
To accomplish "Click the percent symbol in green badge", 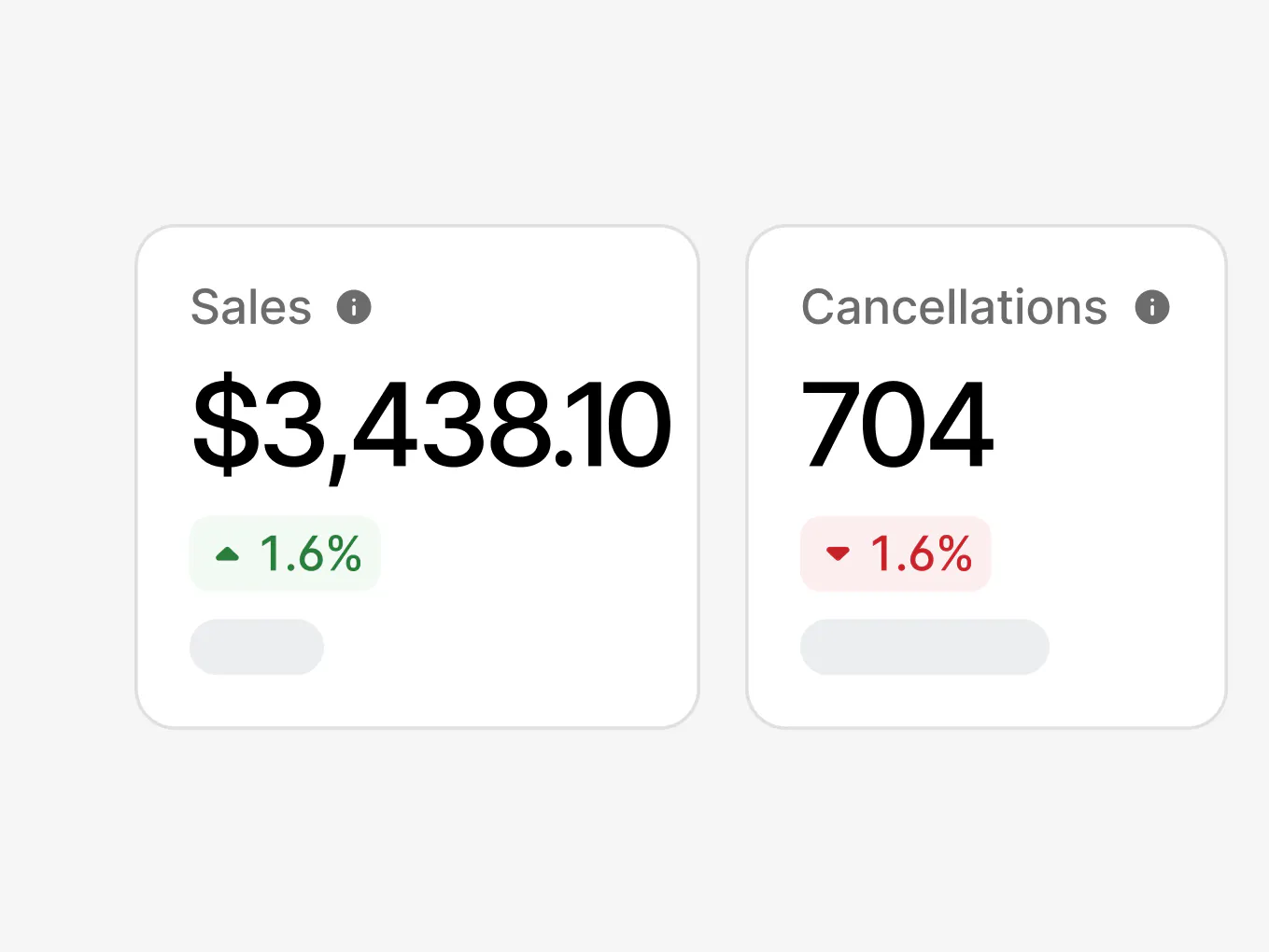I will pyautogui.click(x=345, y=553).
